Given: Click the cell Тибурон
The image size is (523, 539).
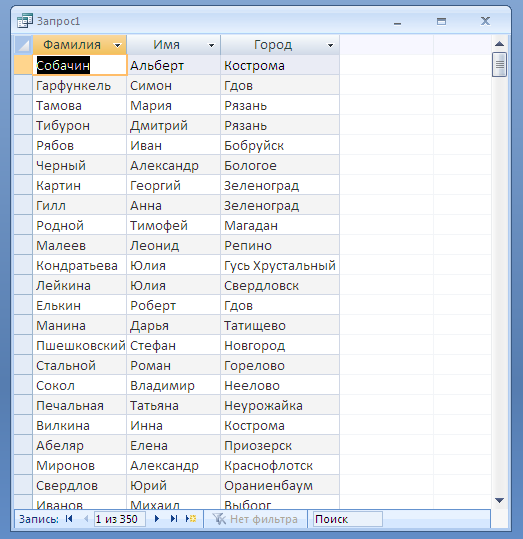Looking at the screenshot, I should tap(80, 125).
